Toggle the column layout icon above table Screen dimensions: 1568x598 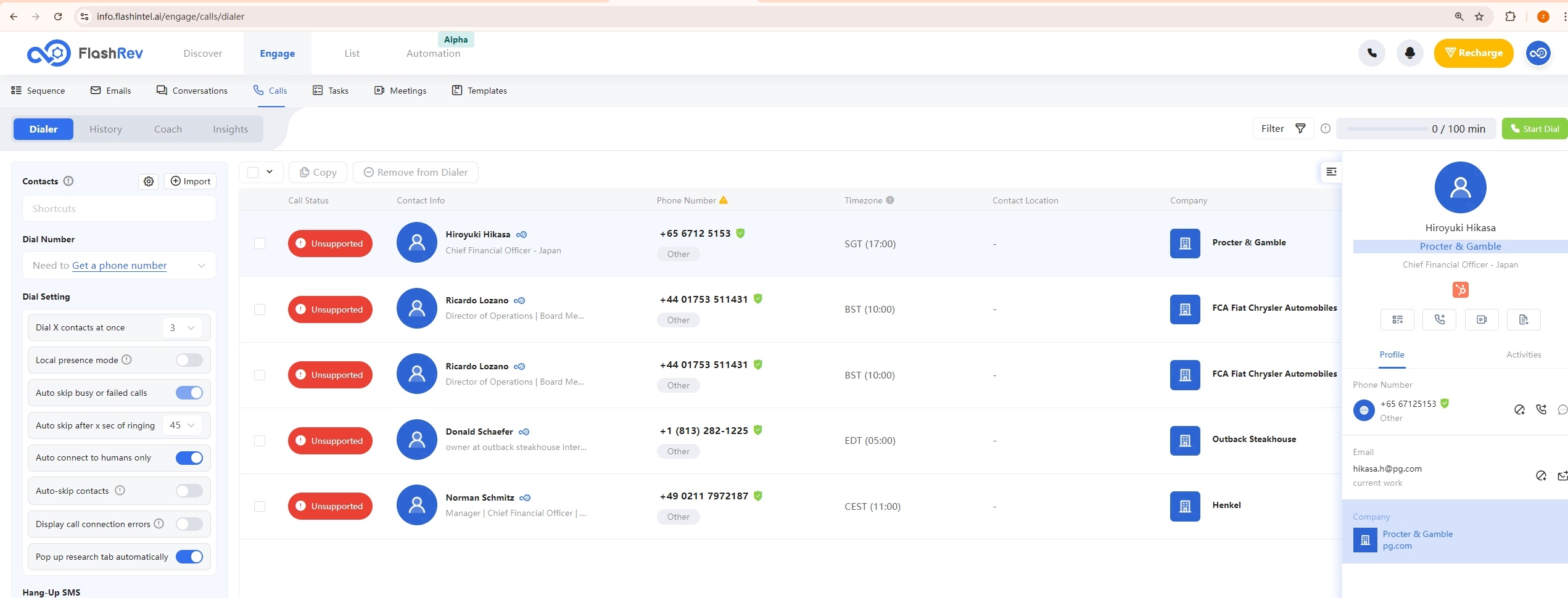(1332, 171)
